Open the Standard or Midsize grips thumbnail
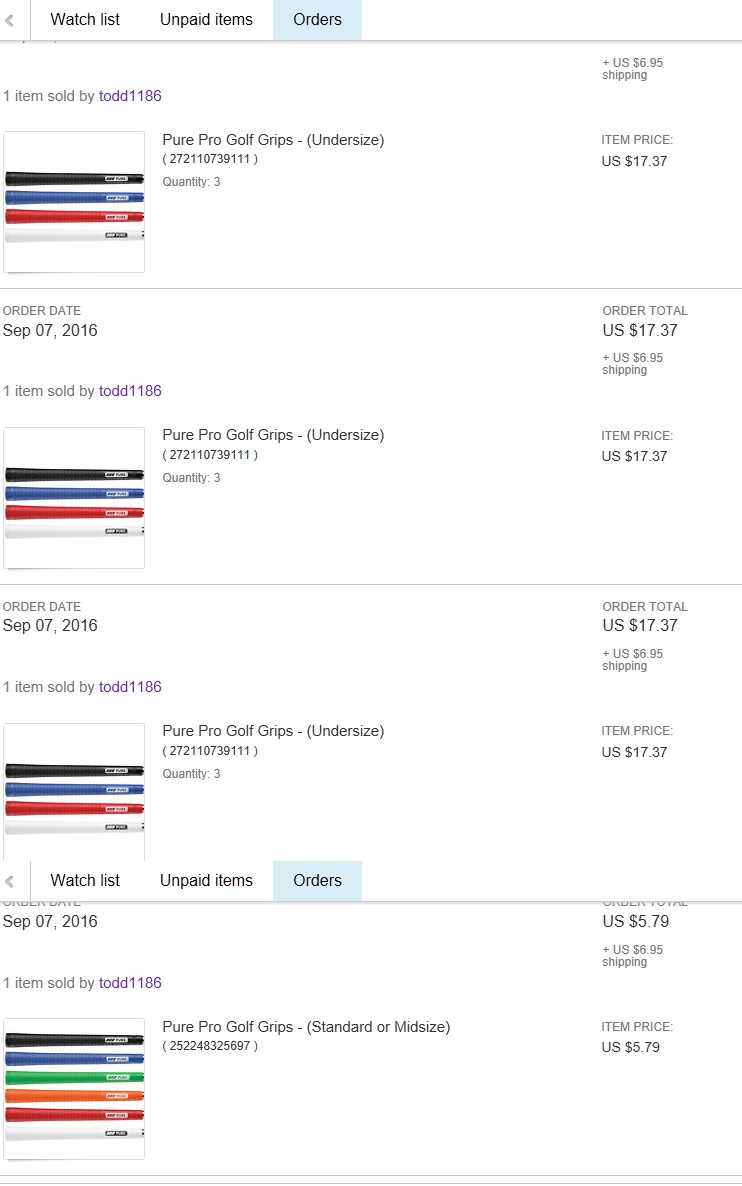This screenshot has width=742, height=1186. point(74,1088)
